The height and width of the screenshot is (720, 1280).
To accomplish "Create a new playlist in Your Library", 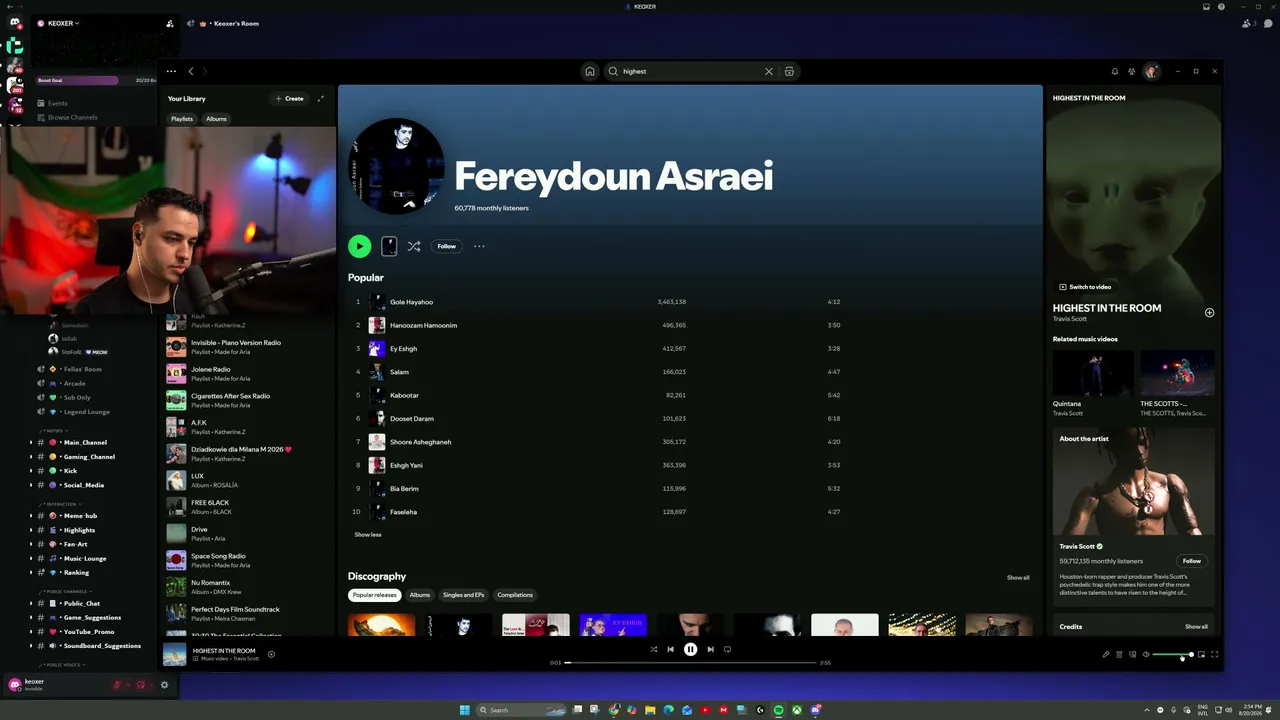I will 290,98.
